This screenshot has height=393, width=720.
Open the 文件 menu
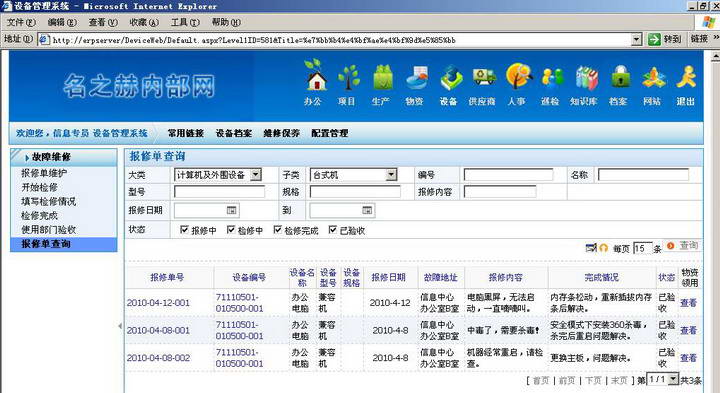pyautogui.click(x=21, y=22)
